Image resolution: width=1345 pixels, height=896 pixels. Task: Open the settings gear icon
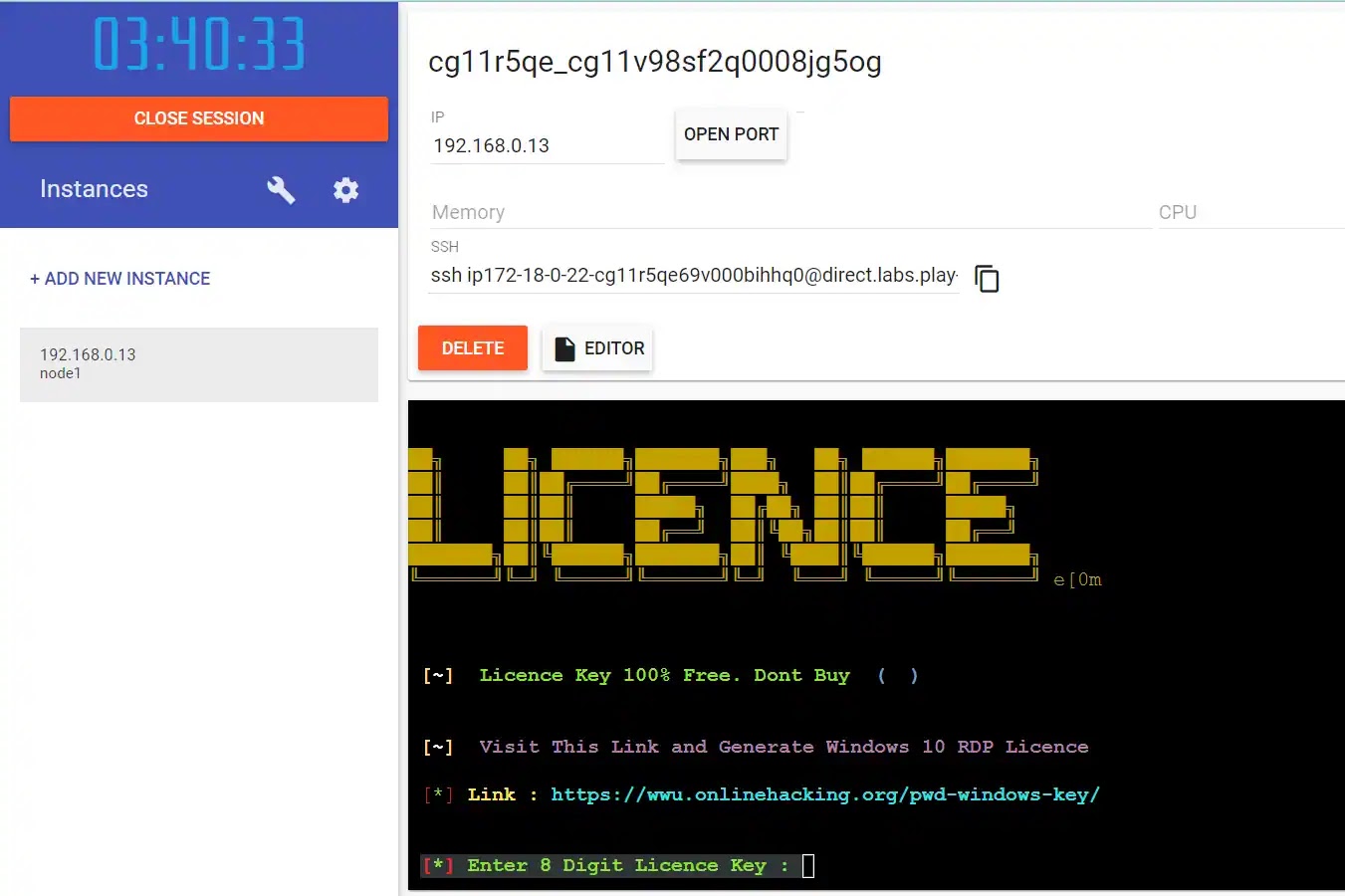[x=345, y=189]
